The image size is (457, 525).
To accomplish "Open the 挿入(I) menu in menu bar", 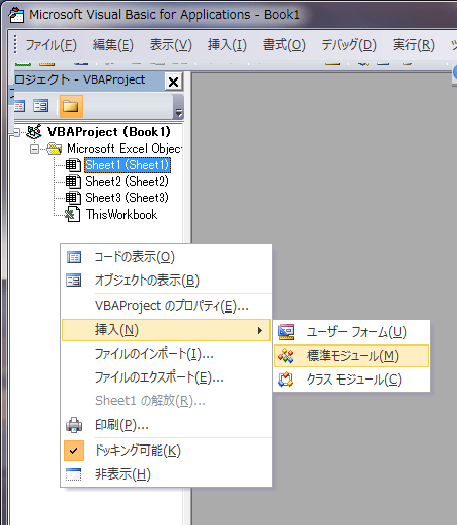I will [227, 45].
